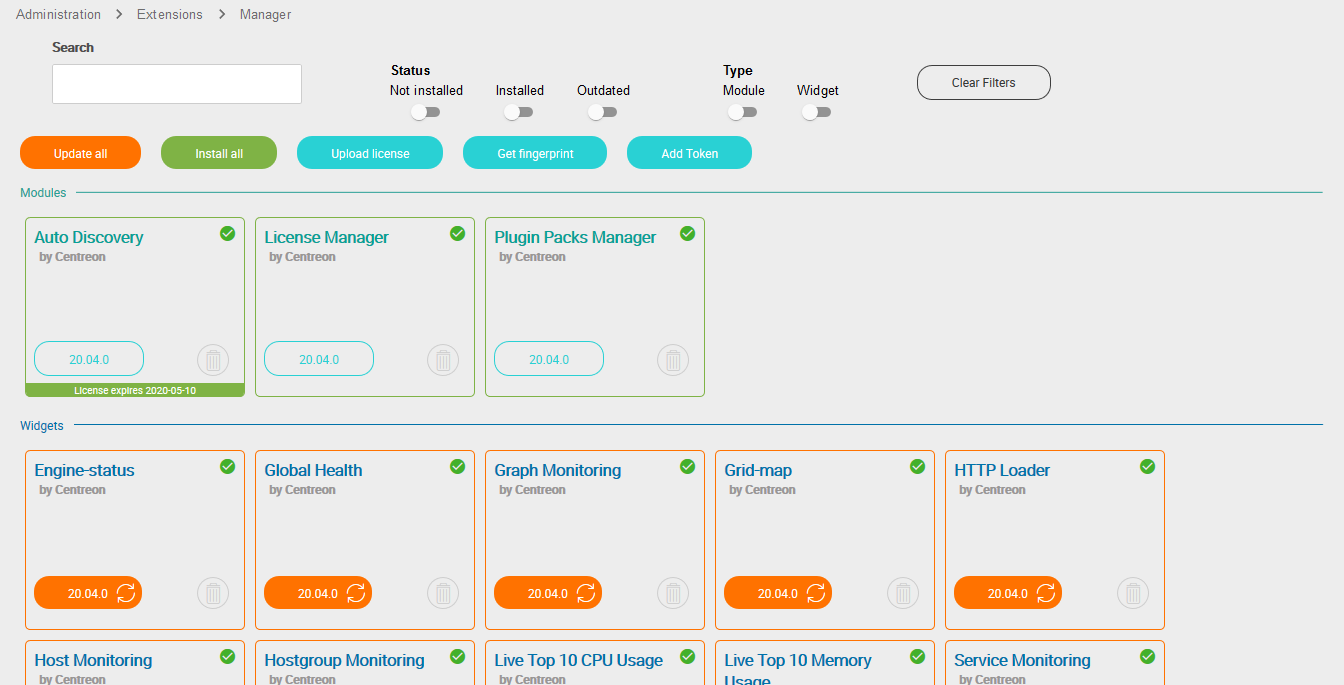Click Live Top 10 Memory Usage check icon

pyautogui.click(x=917, y=656)
